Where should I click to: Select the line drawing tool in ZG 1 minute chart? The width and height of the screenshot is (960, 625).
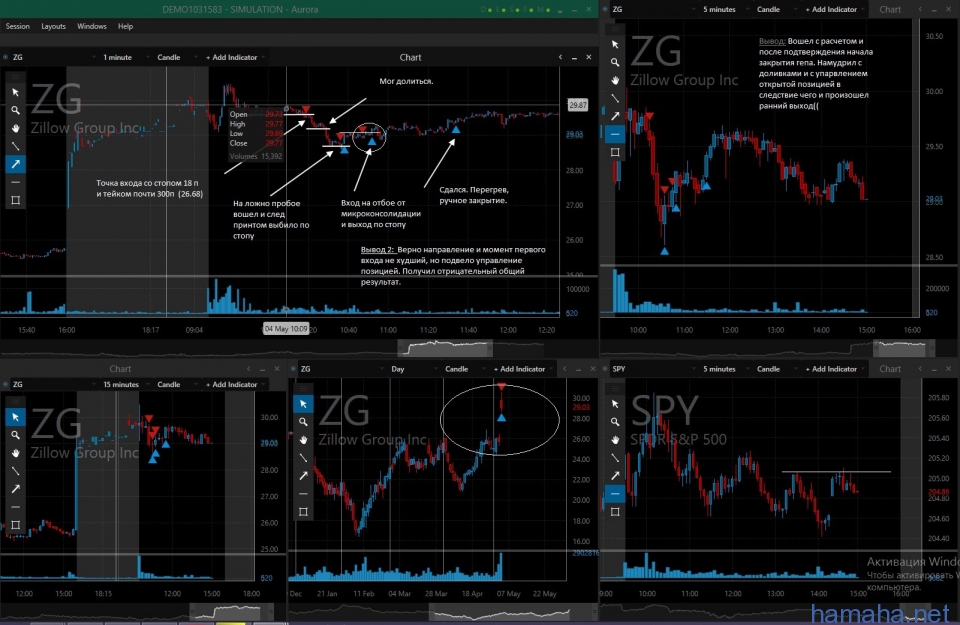pos(15,146)
